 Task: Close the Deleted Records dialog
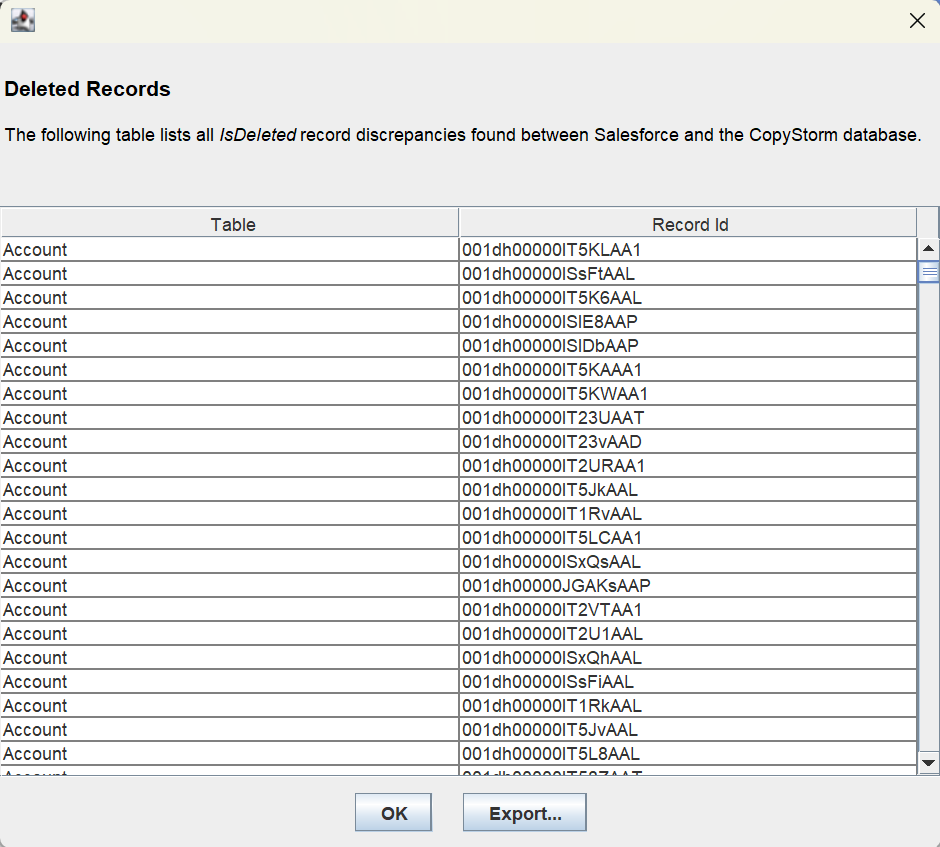pyautogui.click(x=916, y=21)
